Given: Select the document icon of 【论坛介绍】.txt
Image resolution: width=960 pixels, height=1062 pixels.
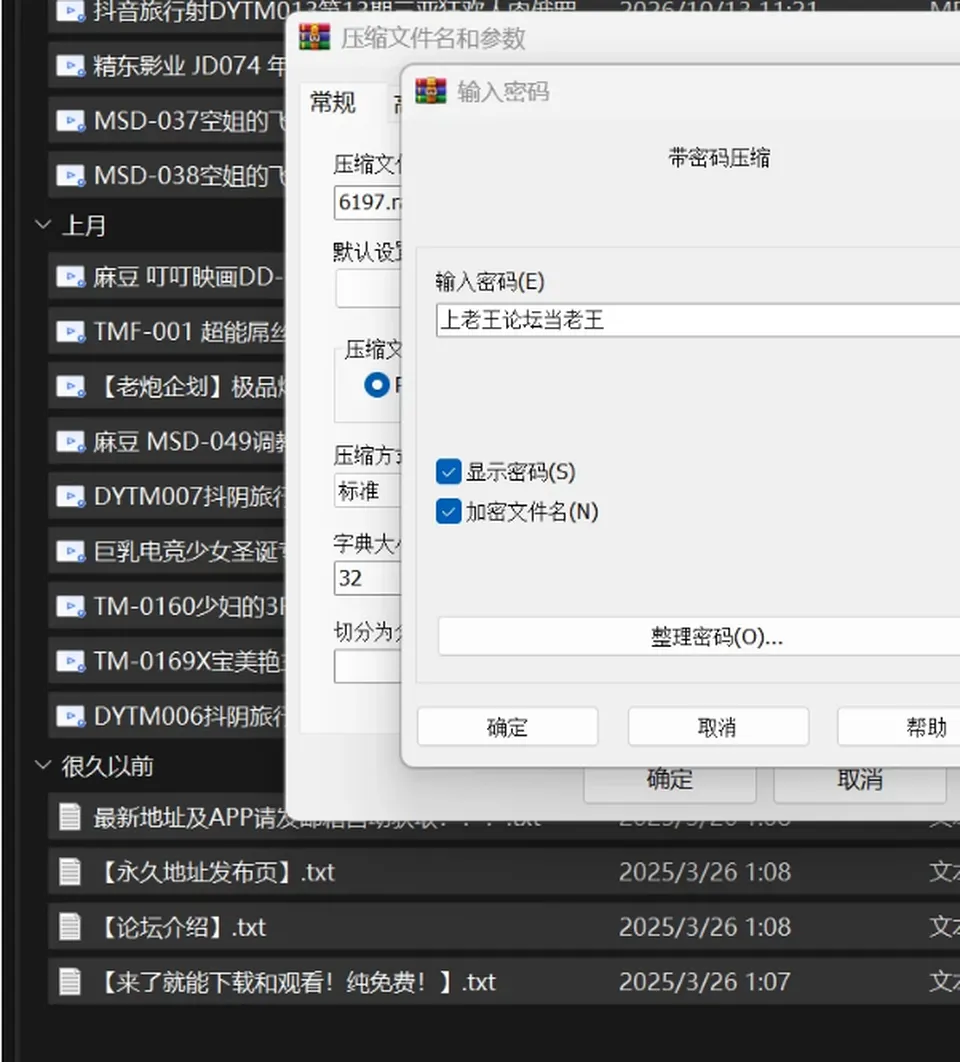Looking at the screenshot, I should 70,927.
